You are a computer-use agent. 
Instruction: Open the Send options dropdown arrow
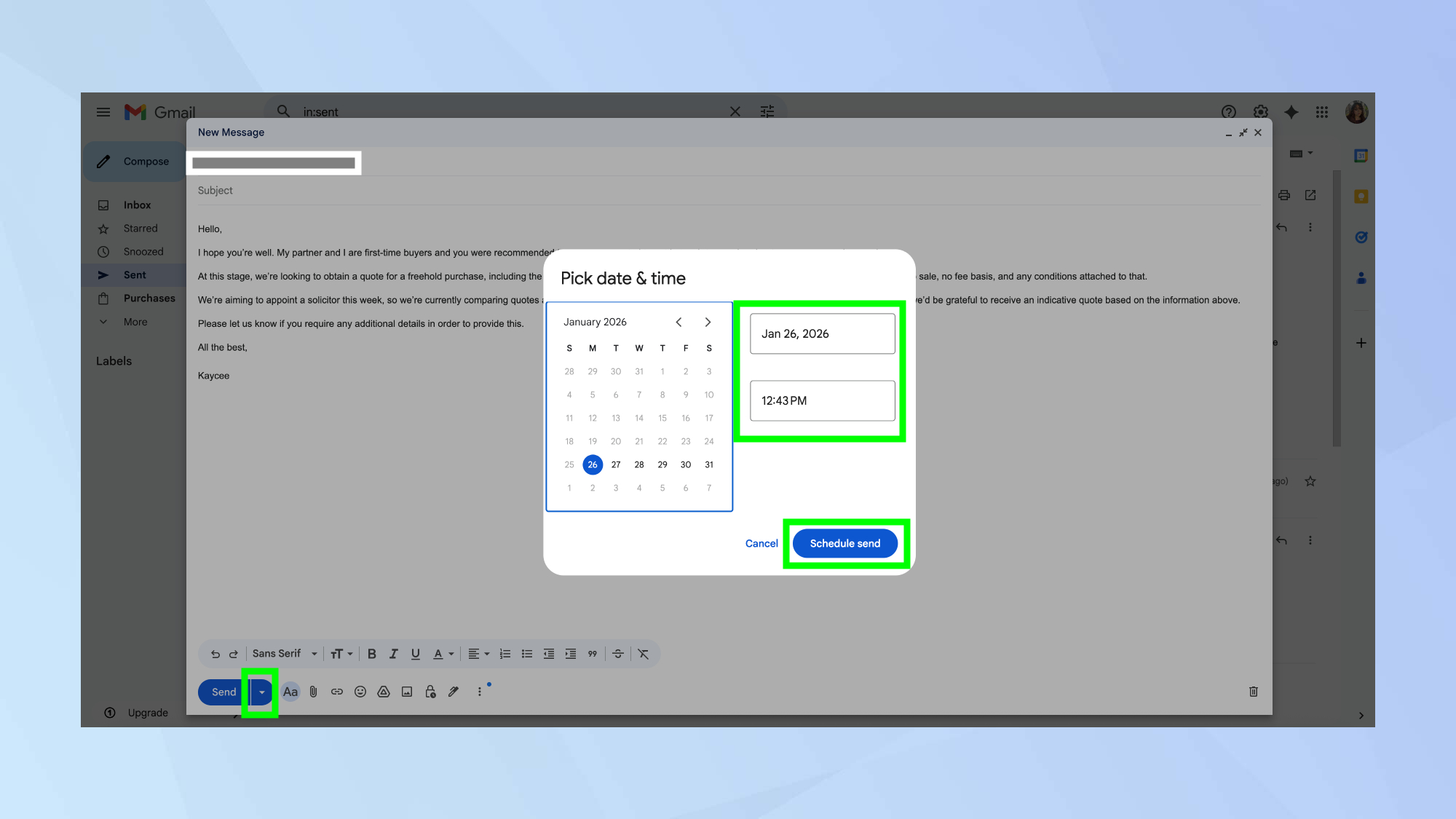tap(261, 692)
